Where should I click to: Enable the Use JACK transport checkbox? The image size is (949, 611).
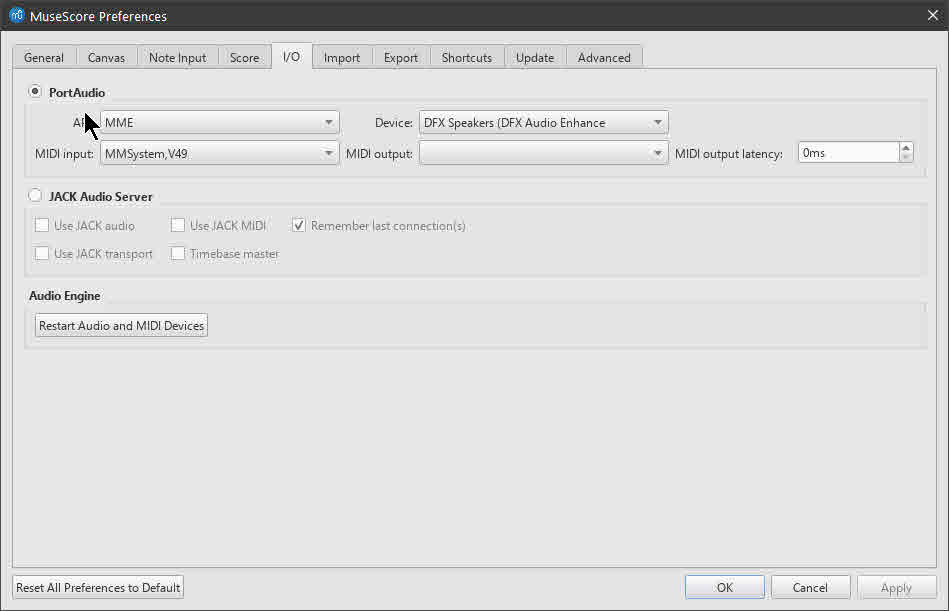[42, 253]
